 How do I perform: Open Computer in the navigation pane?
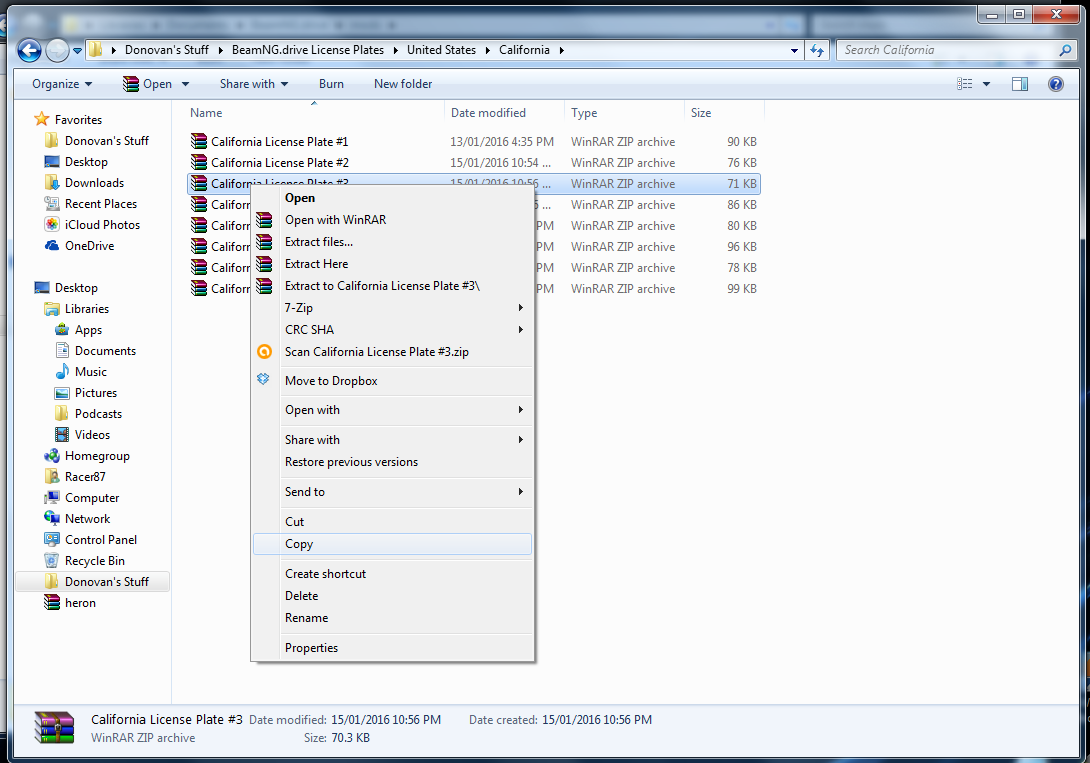coord(92,498)
